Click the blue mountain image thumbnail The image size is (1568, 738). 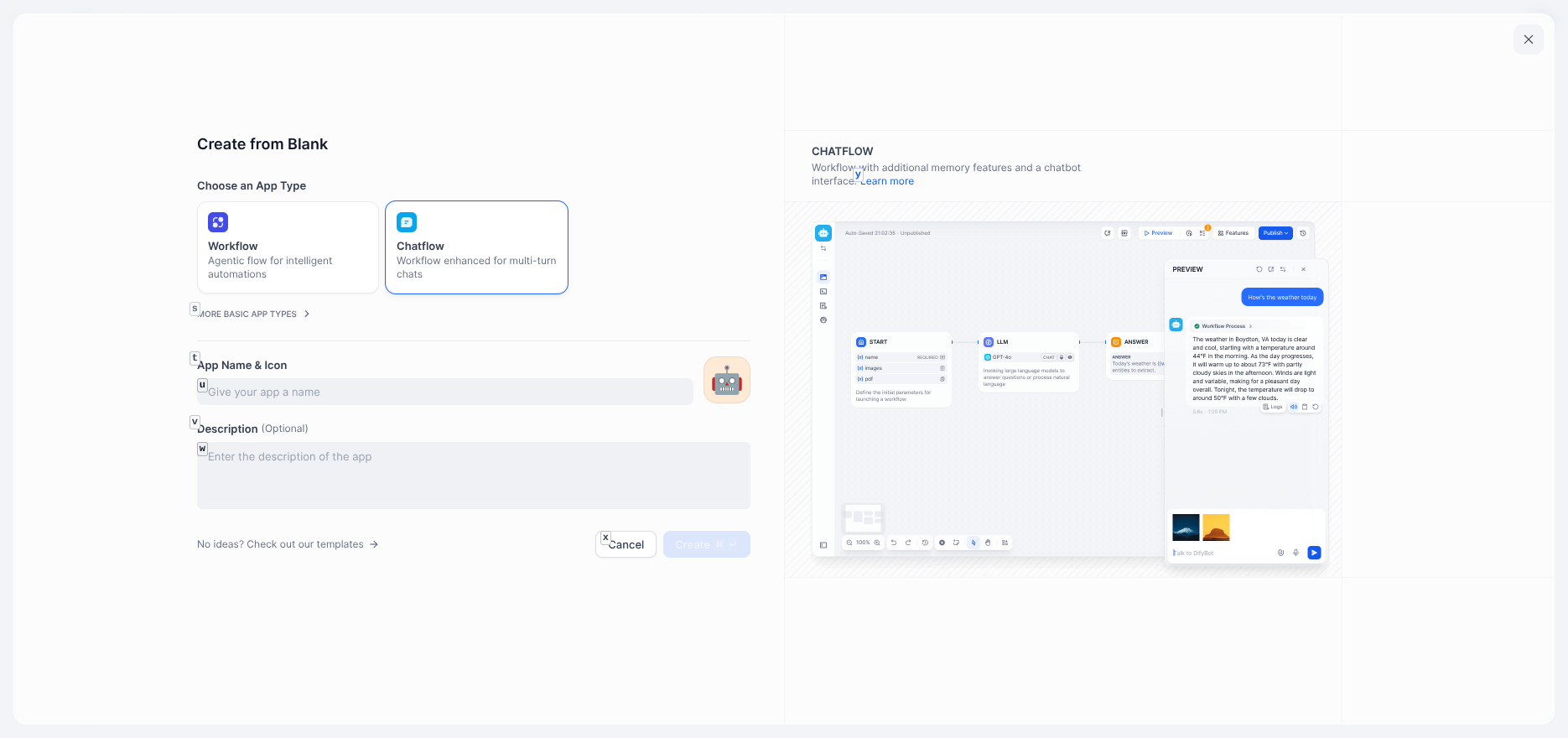click(1186, 528)
